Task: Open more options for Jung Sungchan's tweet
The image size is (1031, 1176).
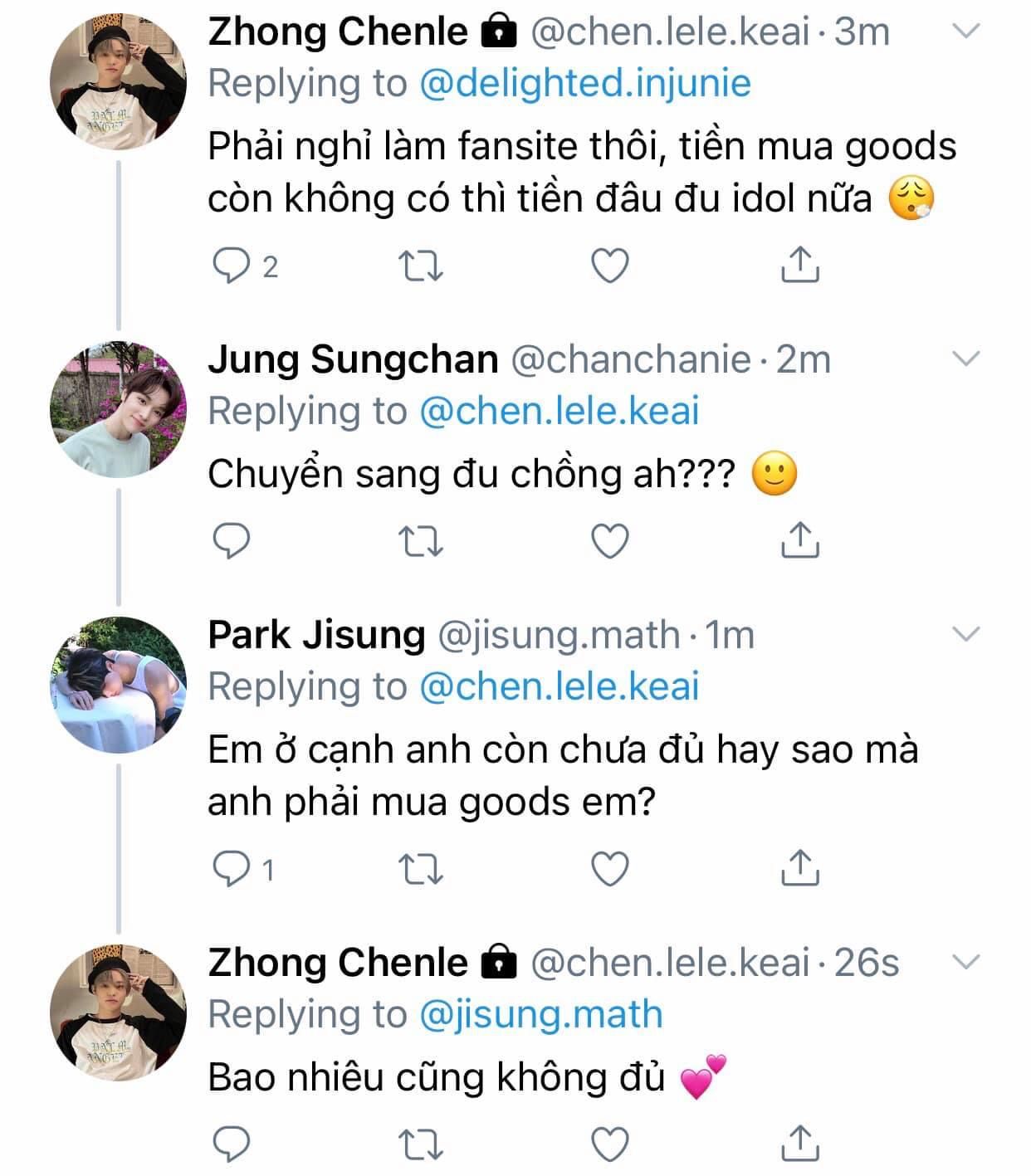Action: tap(966, 359)
